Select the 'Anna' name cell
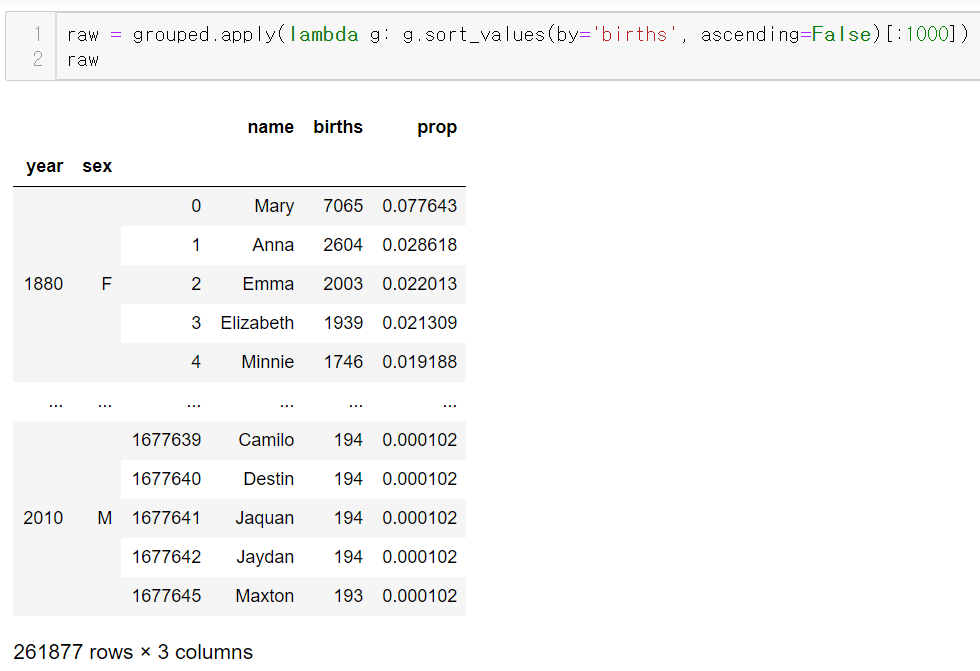Viewport: 980px width, 671px height. [273, 245]
